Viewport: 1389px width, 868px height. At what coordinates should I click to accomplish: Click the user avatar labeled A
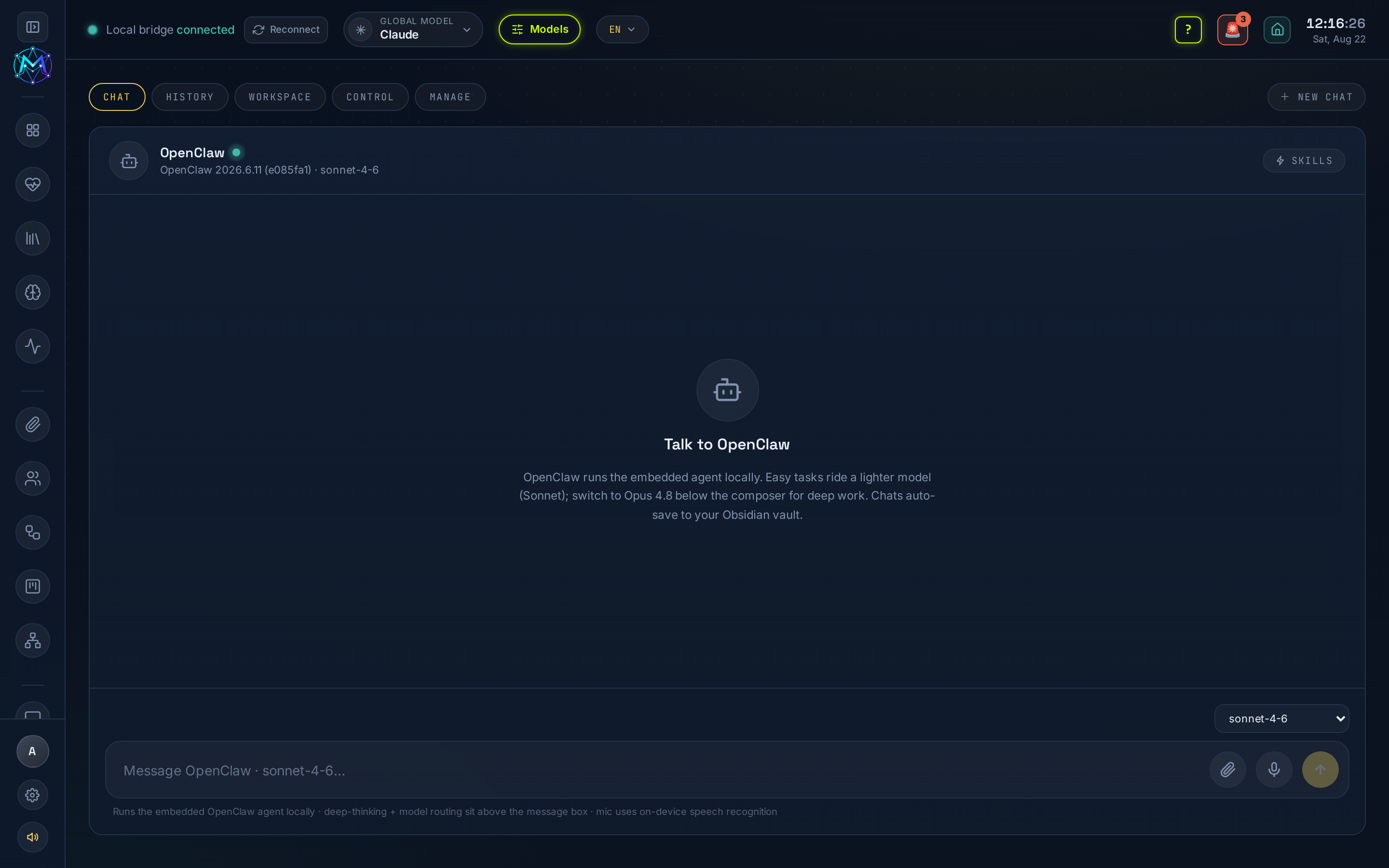click(x=33, y=751)
